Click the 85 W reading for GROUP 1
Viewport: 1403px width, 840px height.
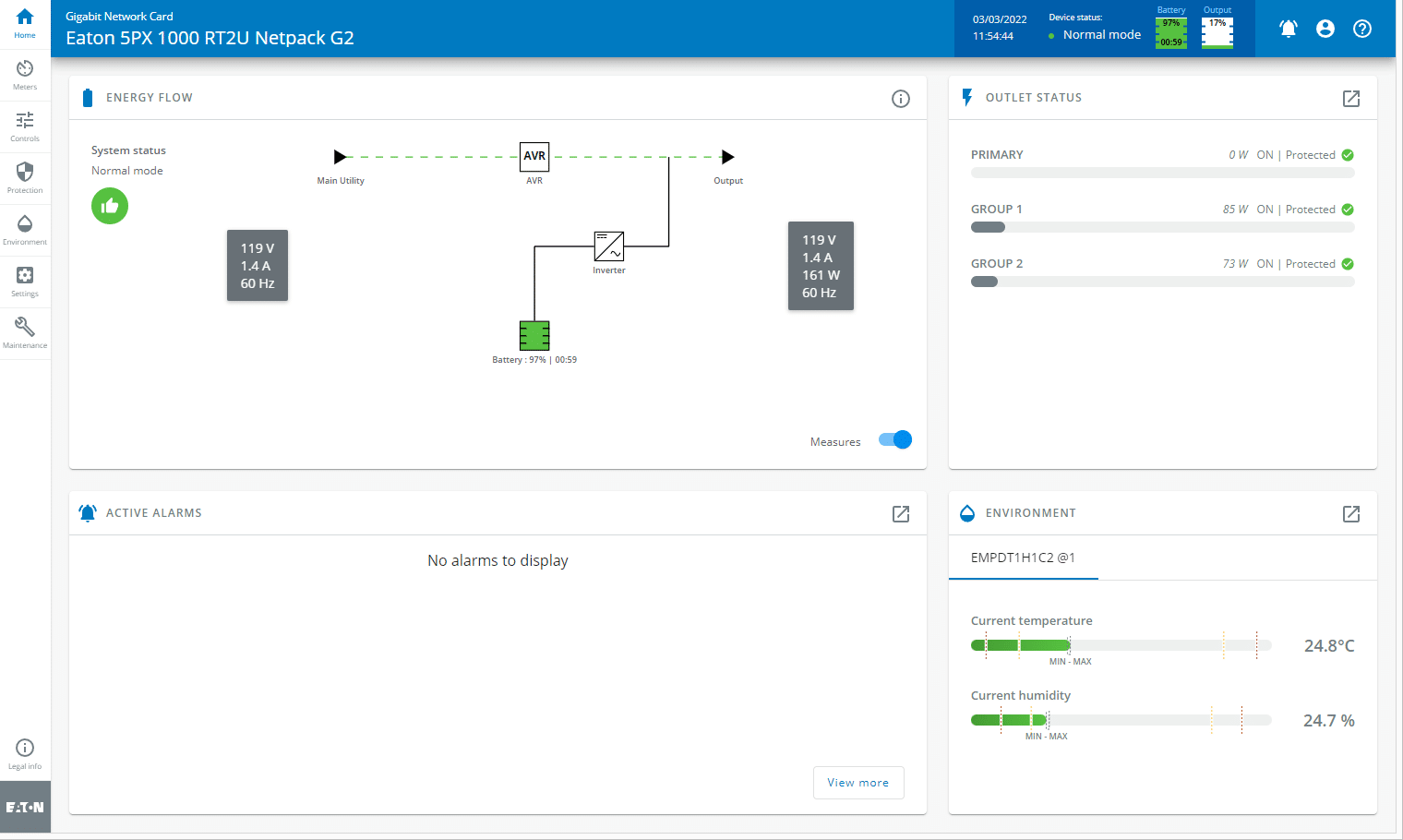point(1235,210)
